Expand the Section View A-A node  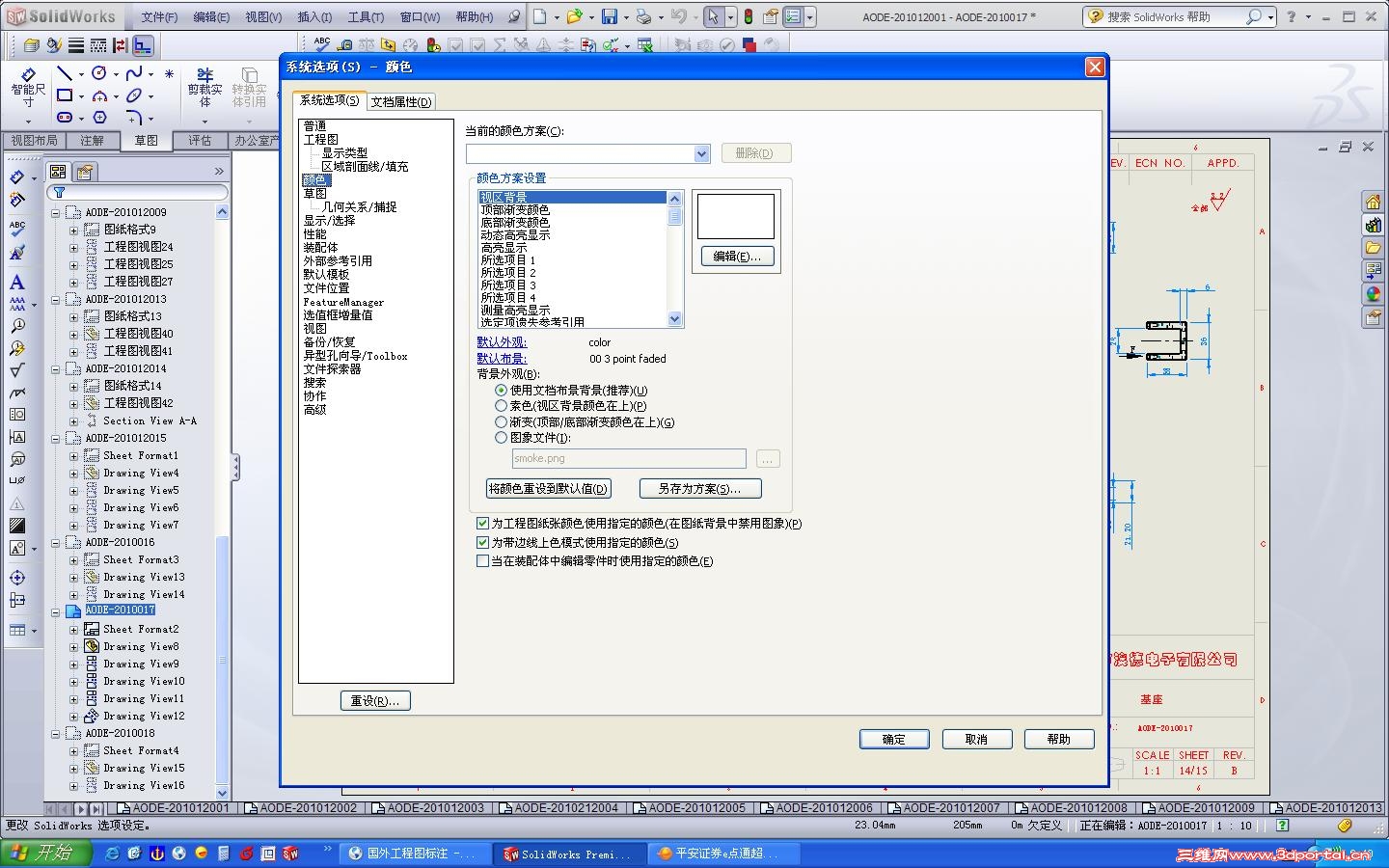(73, 420)
